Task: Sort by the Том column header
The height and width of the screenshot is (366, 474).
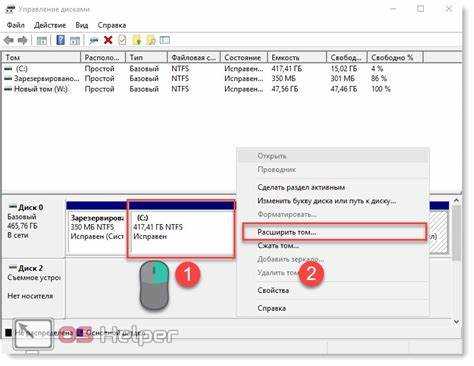Action: [41, 57]
